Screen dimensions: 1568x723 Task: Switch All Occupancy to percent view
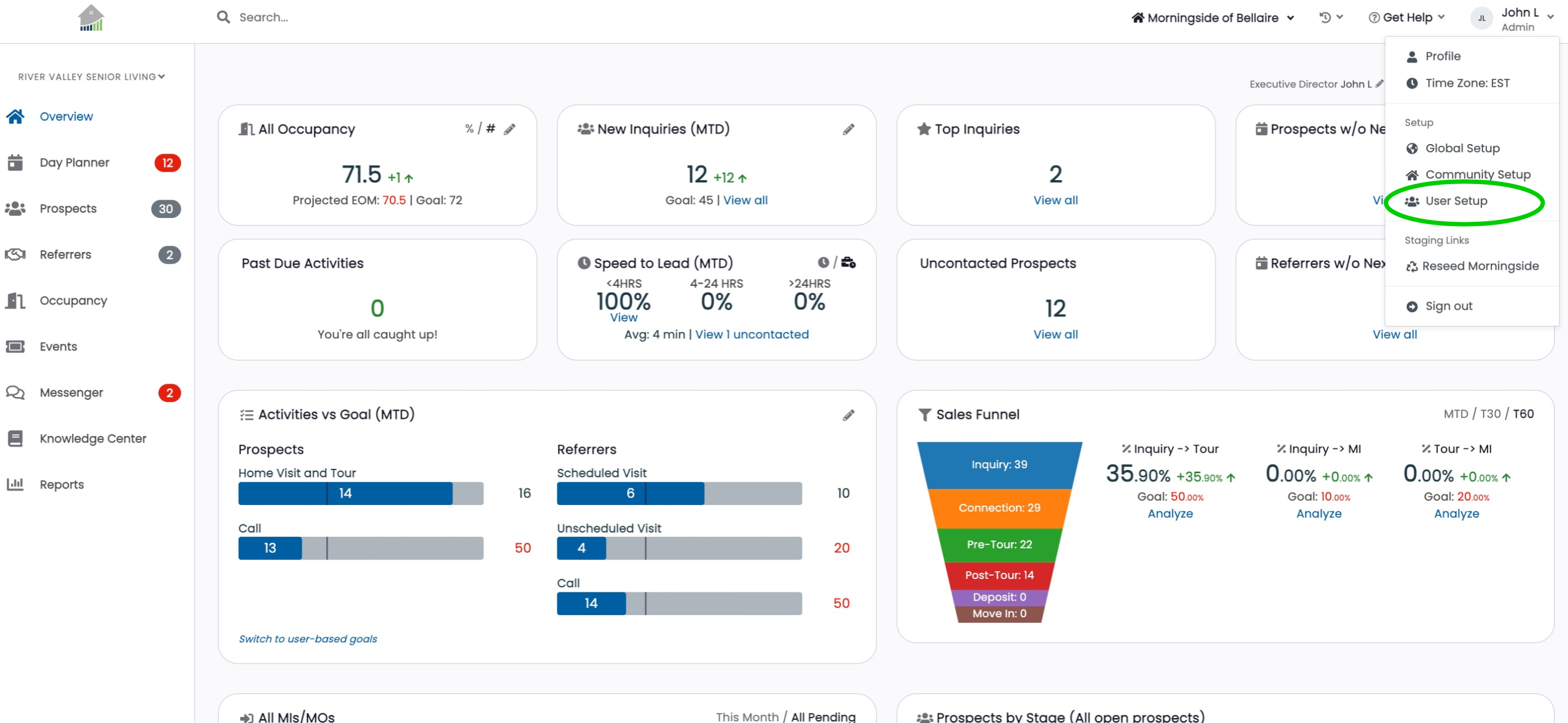pyautogui.click(x=469, y=128)
